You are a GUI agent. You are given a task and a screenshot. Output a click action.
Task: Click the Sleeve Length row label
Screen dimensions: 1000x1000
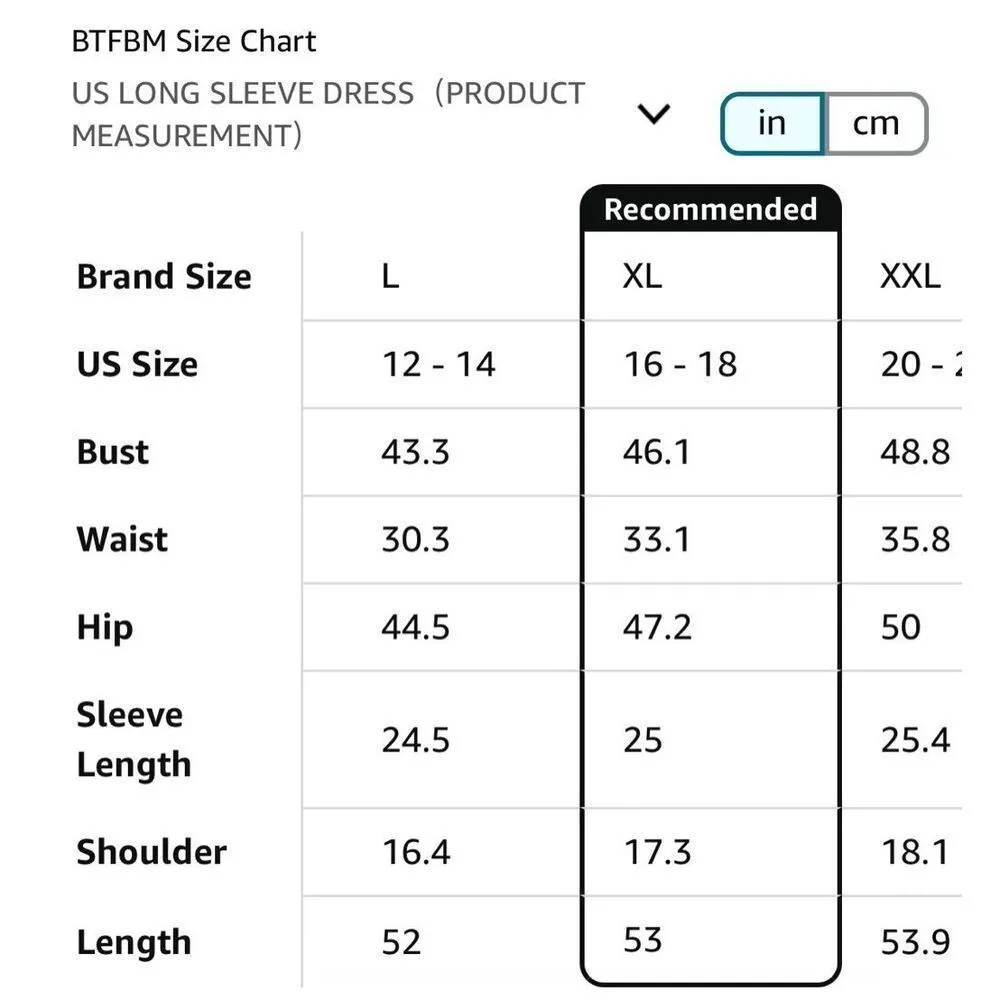coord(132,739)
